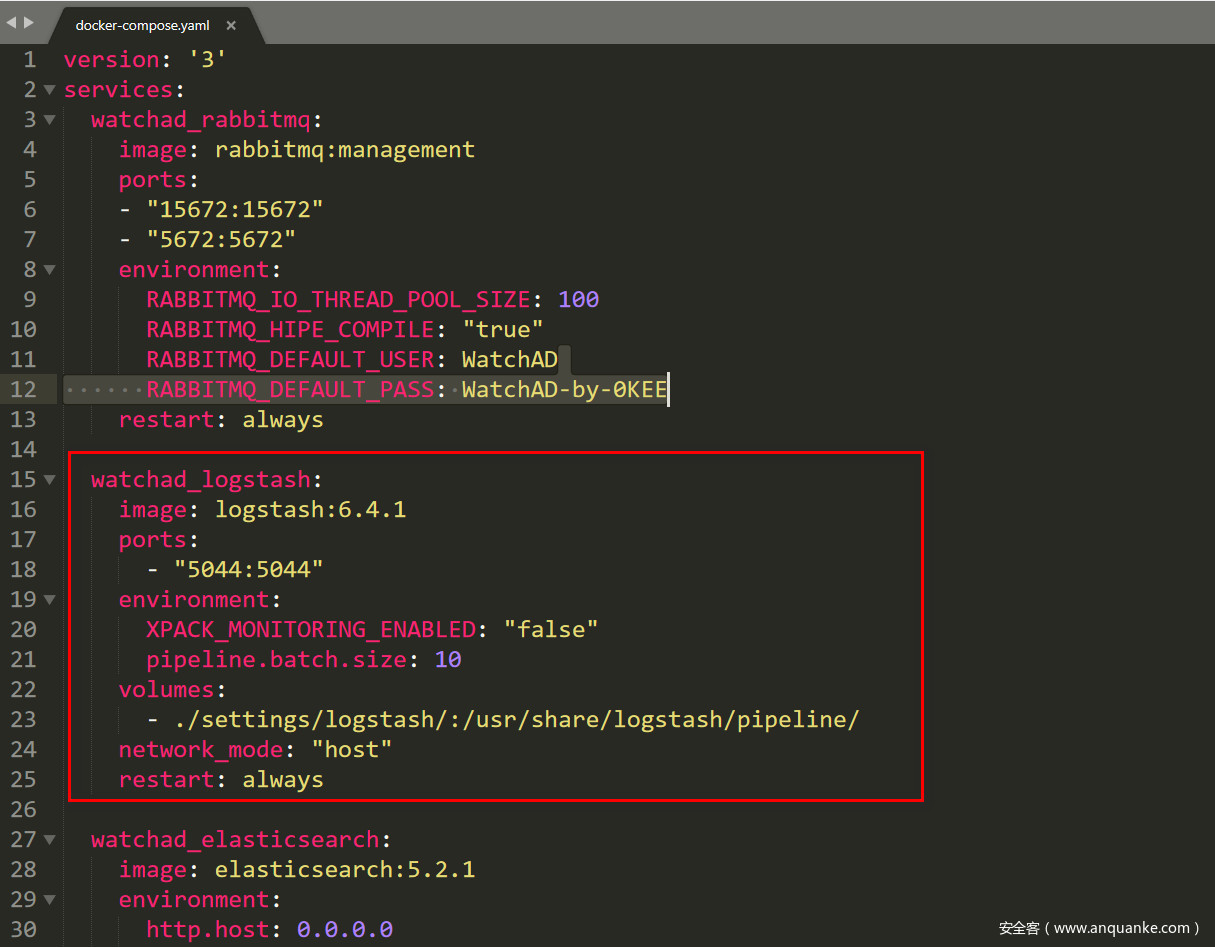Place cursor in the WatchAD-by-0KEE password value
1215x947 pixels.
tap(563, 390)
